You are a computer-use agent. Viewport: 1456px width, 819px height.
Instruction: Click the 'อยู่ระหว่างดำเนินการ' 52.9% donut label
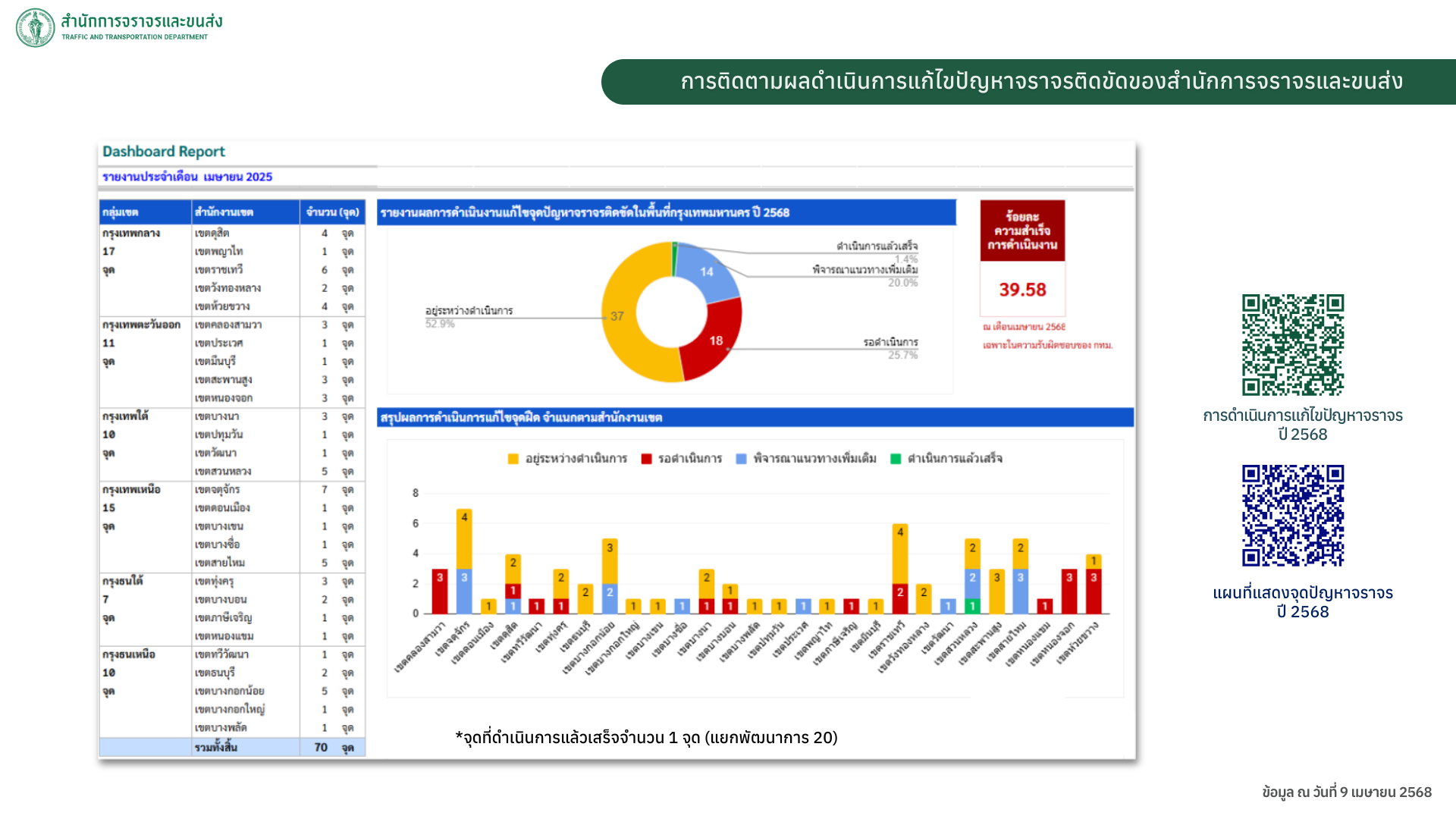[469, 317]
